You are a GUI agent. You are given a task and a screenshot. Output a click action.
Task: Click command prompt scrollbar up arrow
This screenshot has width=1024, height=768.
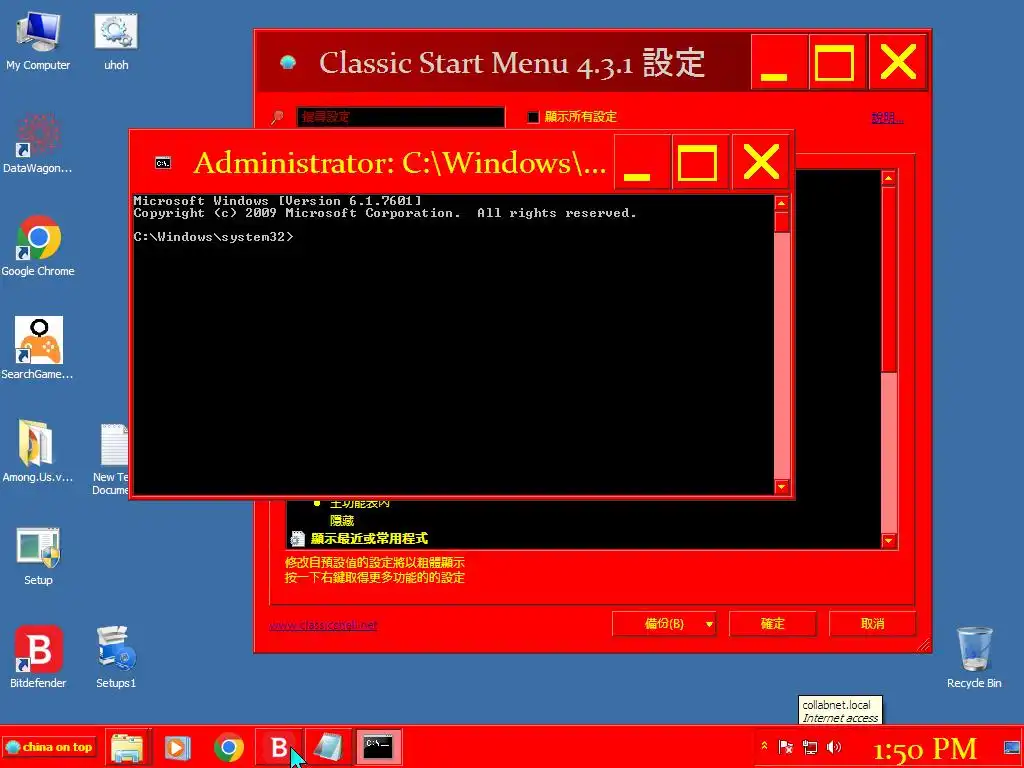pyautogui.click(x=782, y=203)
